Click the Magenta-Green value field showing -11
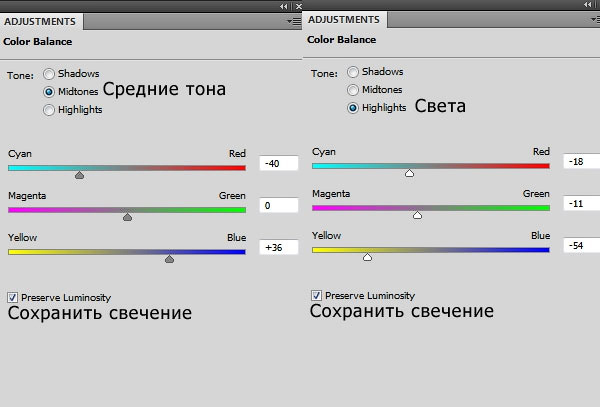Image resolution: width=600 pixels, height=407 pixels. 582,204
